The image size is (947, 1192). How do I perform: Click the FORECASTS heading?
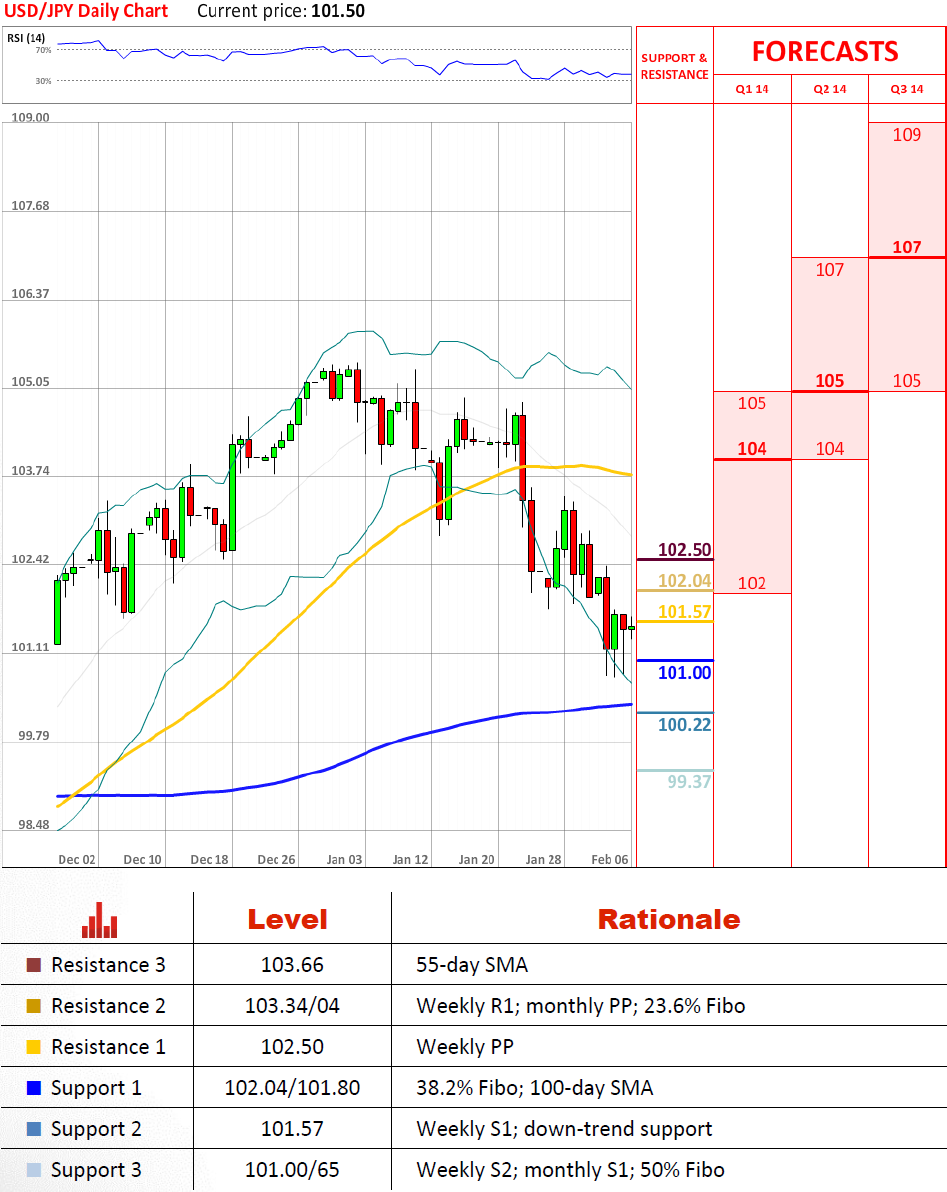(825, 51)
